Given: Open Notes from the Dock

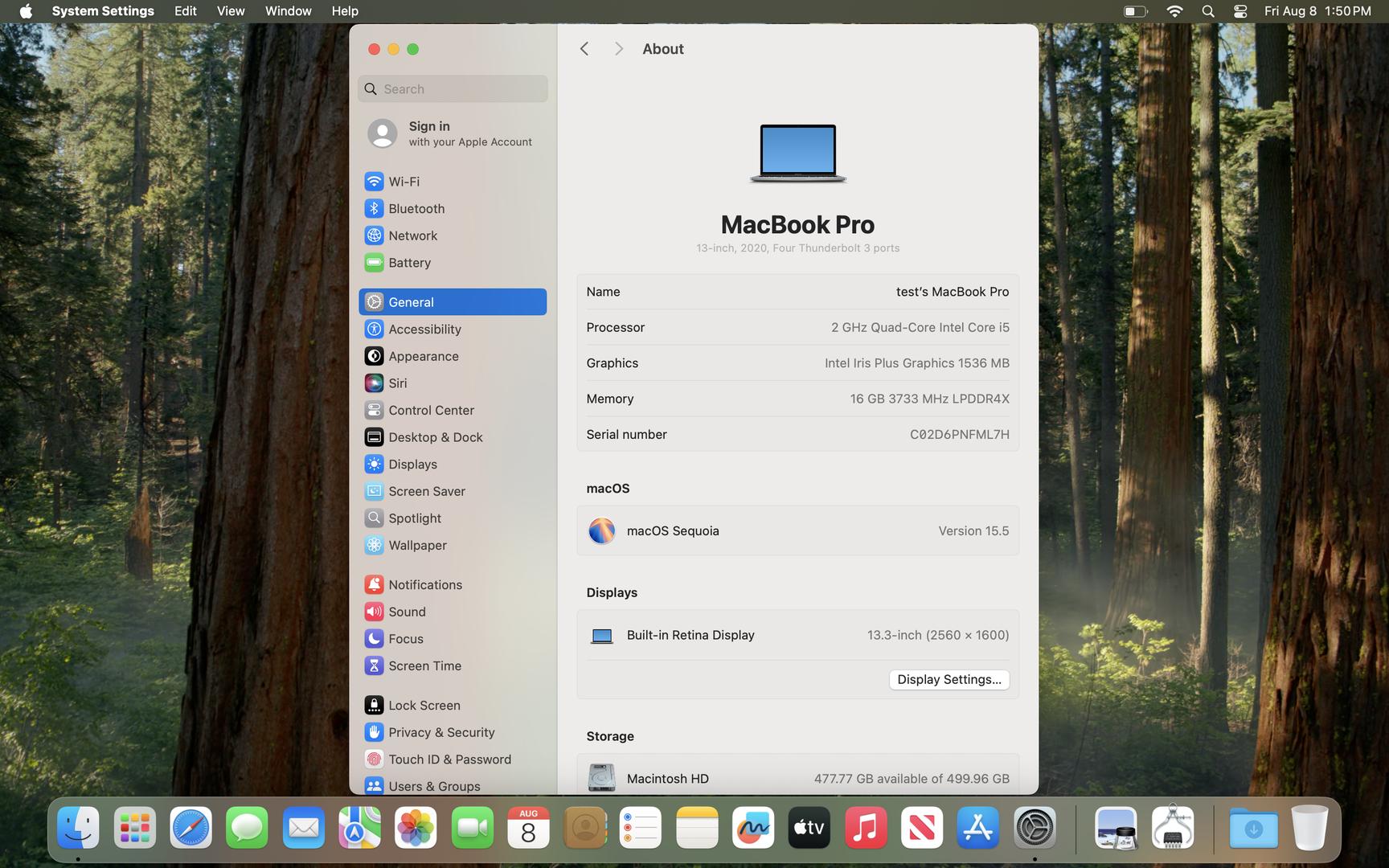Looking at the screenshot, I should click(697, 828).
